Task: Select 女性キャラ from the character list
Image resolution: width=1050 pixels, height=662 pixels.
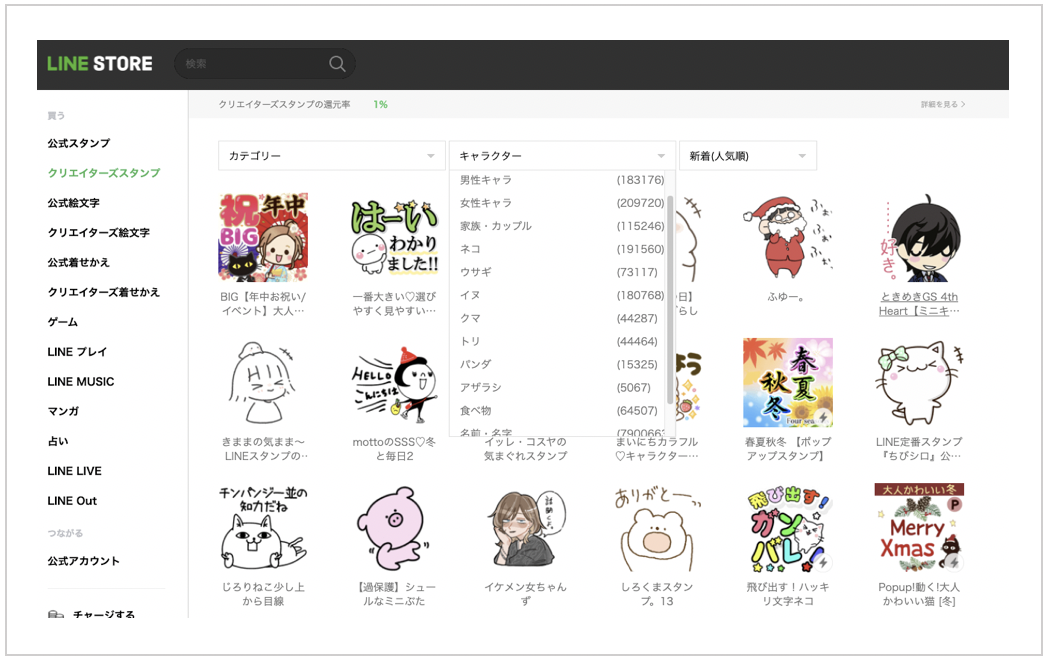Action: point(562,203)
